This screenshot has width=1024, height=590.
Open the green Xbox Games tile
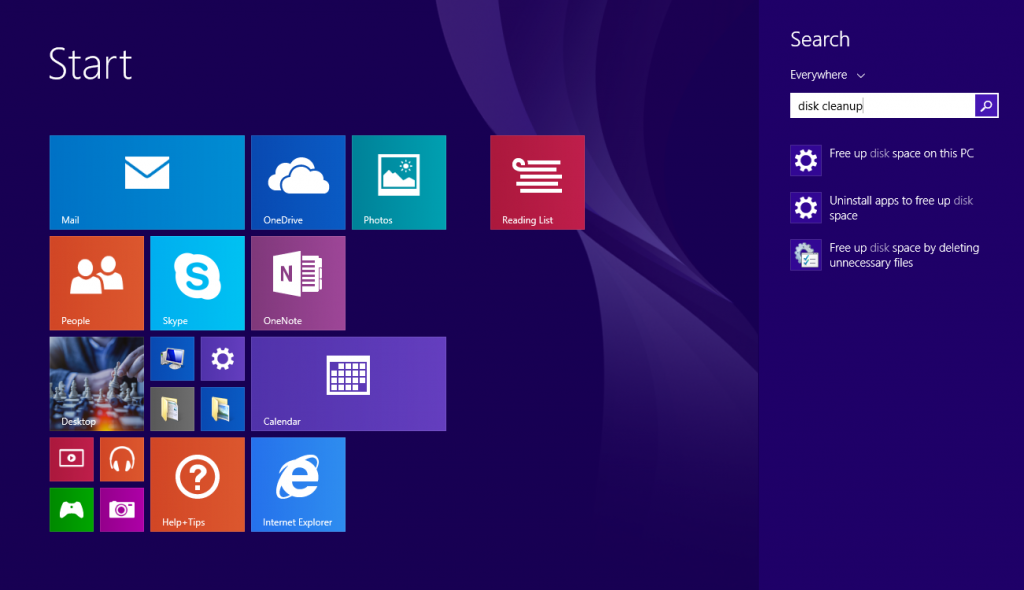(71, 510)
